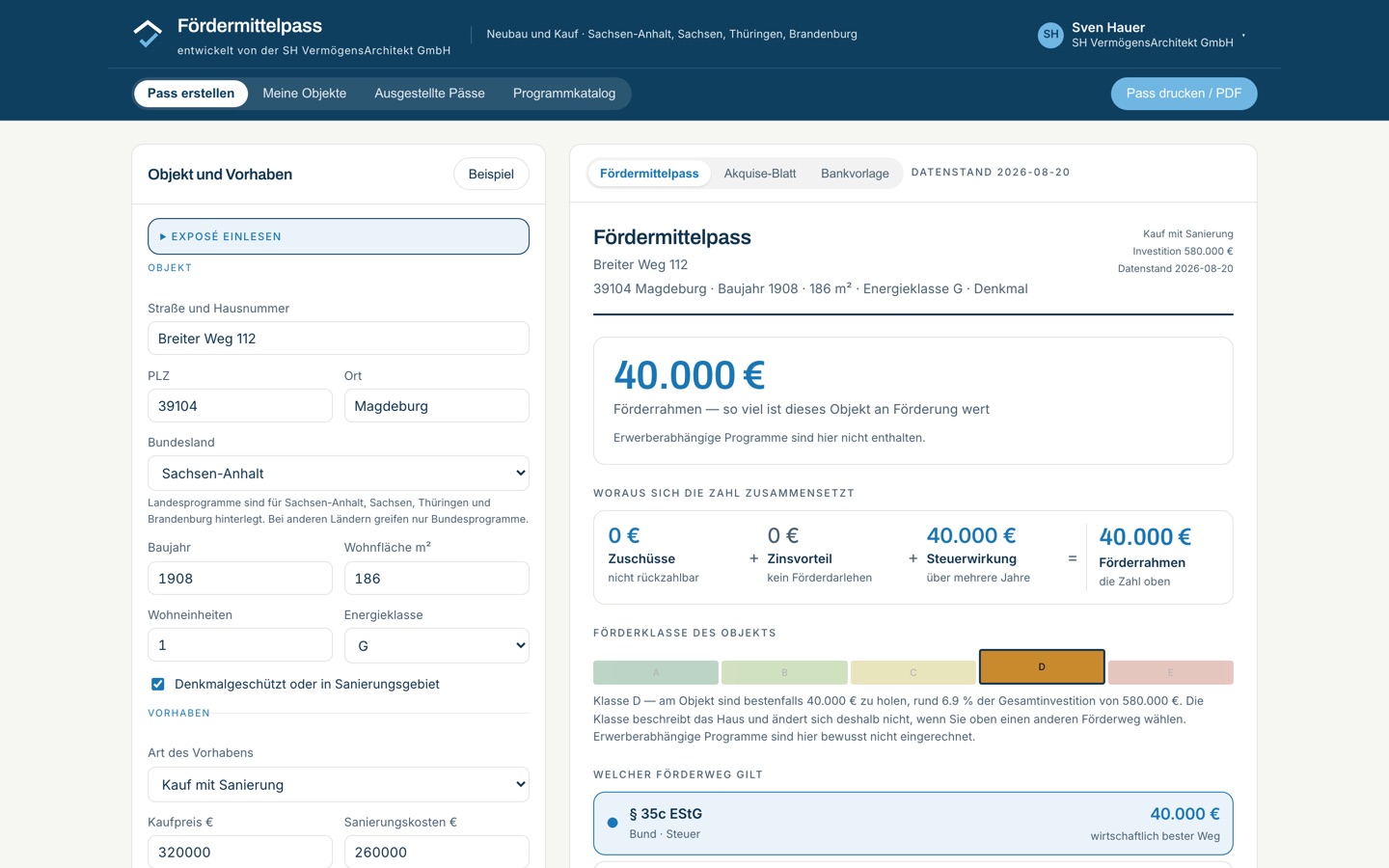Select the § 35c EStG Förderweg radio

click(613, 823)
